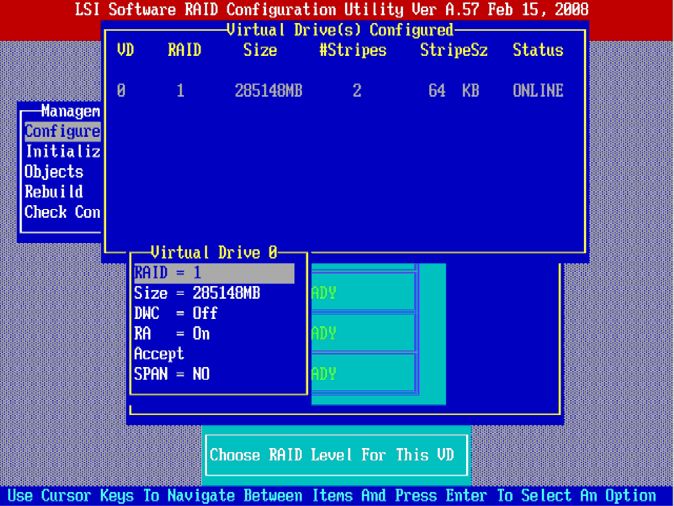Click the #Stripes column header
The width and height of the screenshot is (674, 506).
pyautogui.click(x=352, y=50)
